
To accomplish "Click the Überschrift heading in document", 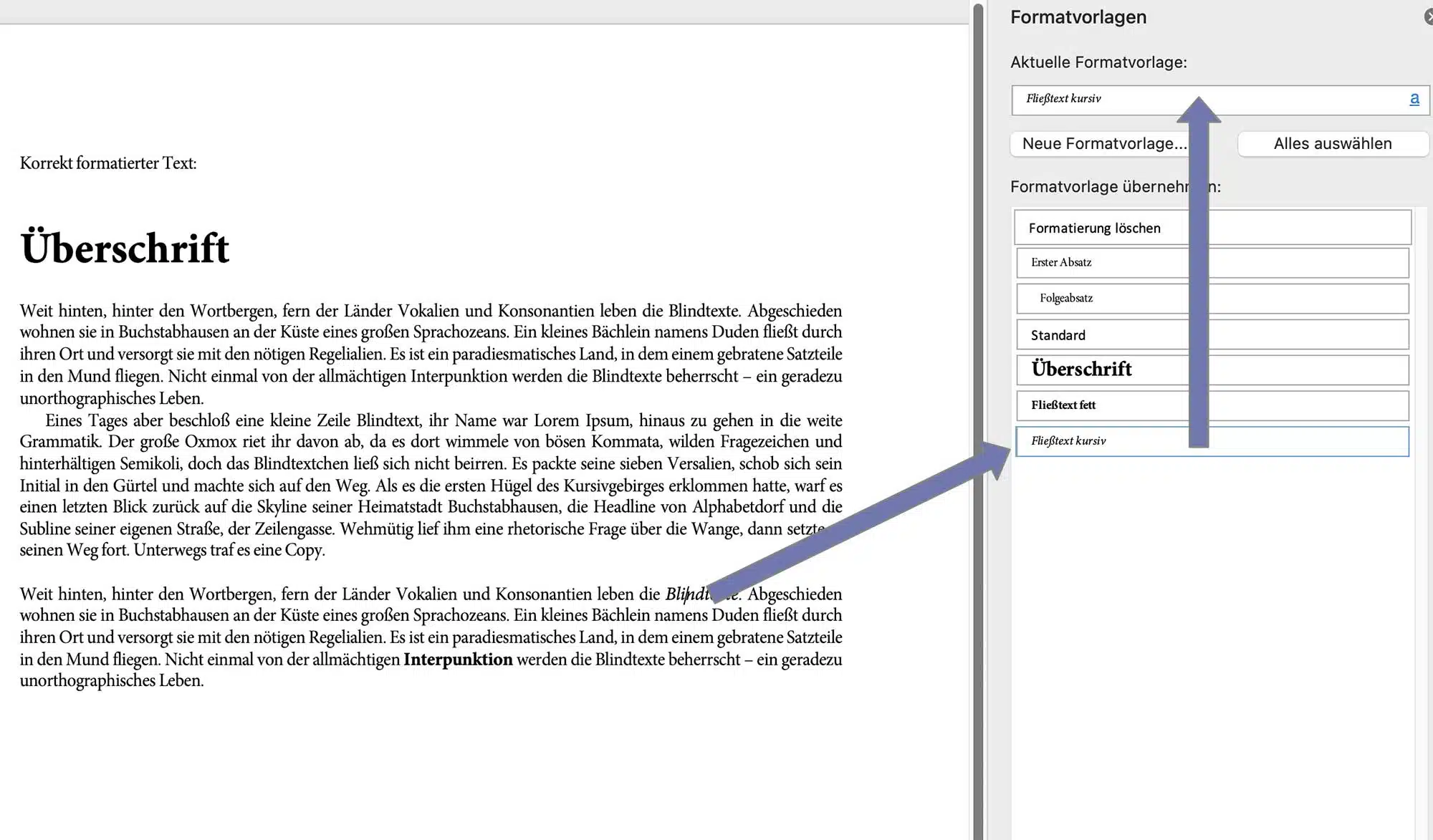I will [x=125, y=248].
